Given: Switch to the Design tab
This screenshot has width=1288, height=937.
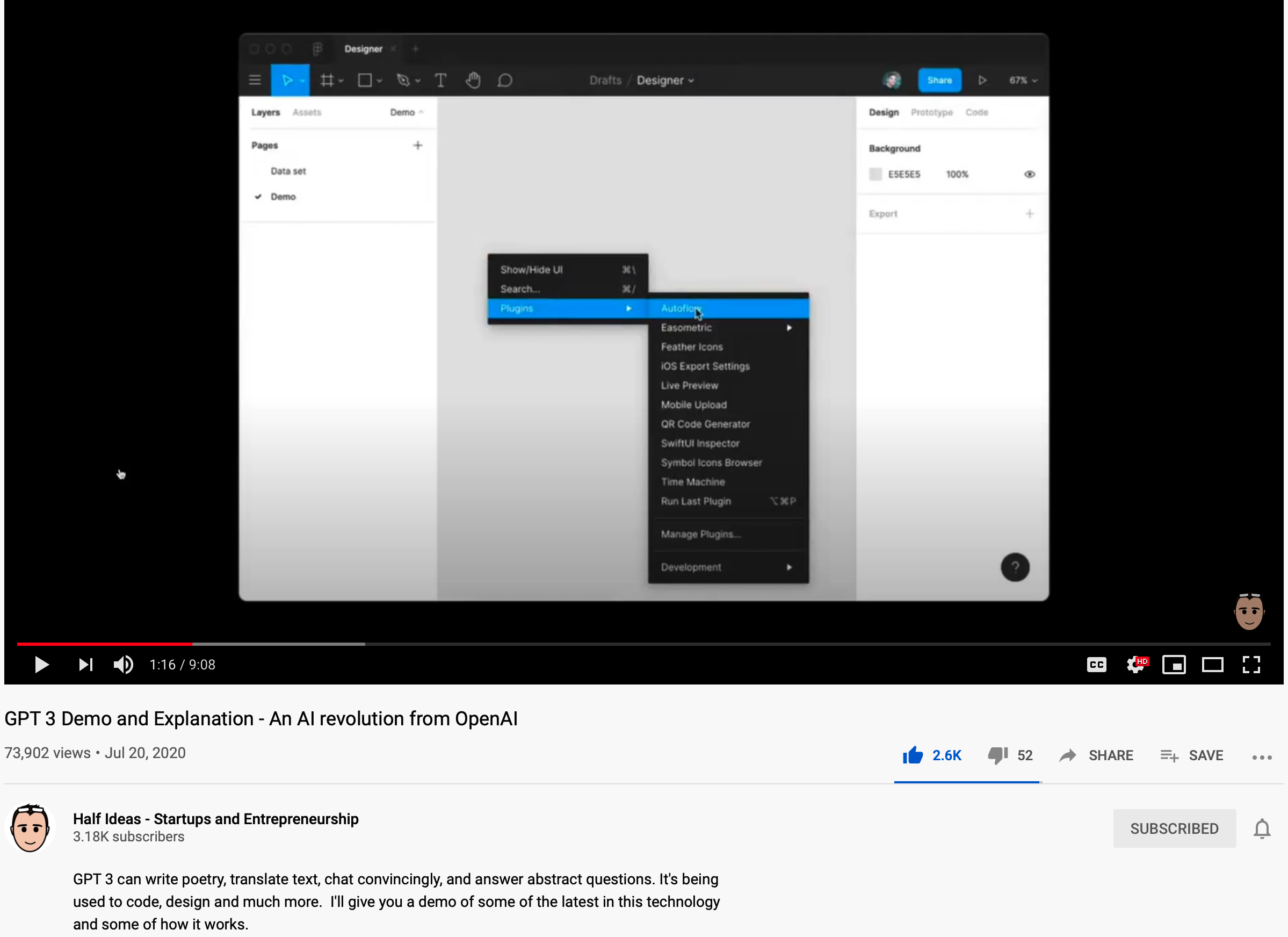Looking at the screenshot, I should (884, 112).
